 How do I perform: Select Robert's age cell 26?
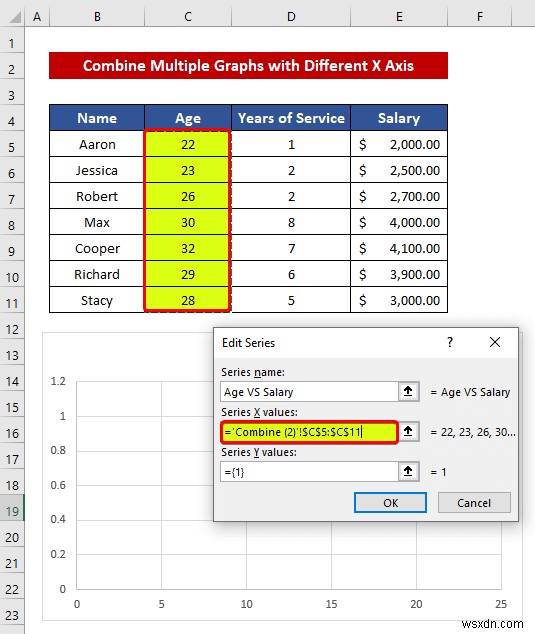click(x=188, y=196)
